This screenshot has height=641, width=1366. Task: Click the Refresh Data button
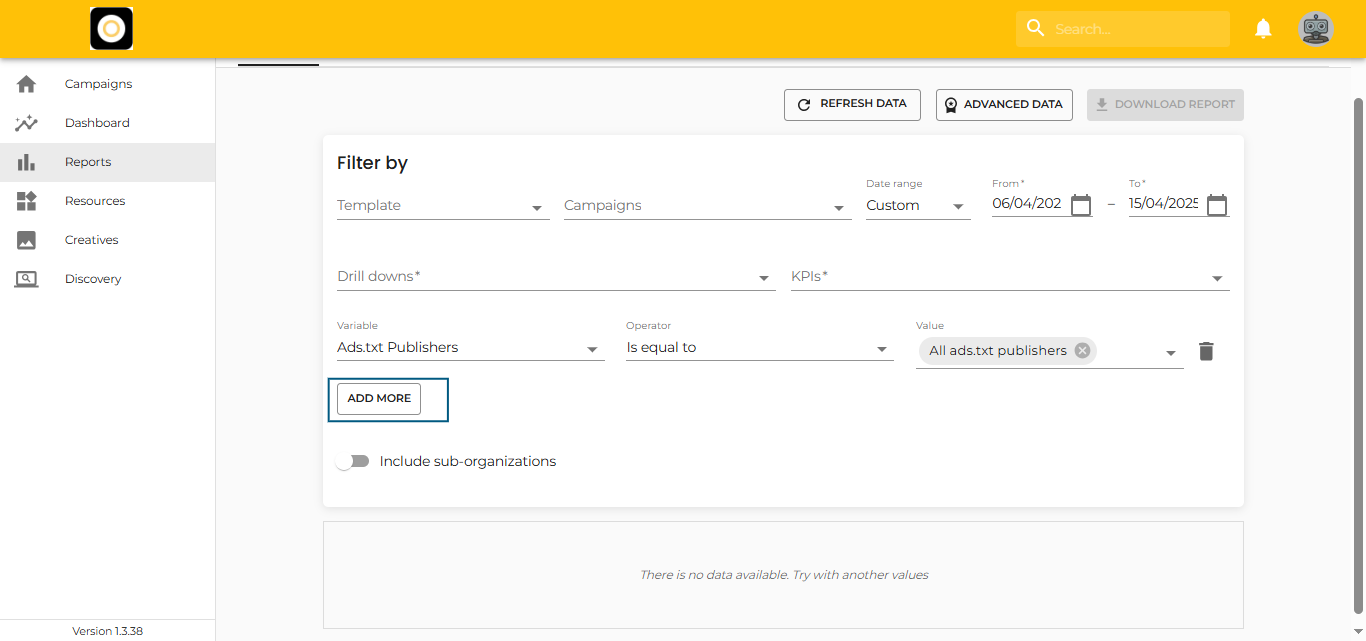852,104
